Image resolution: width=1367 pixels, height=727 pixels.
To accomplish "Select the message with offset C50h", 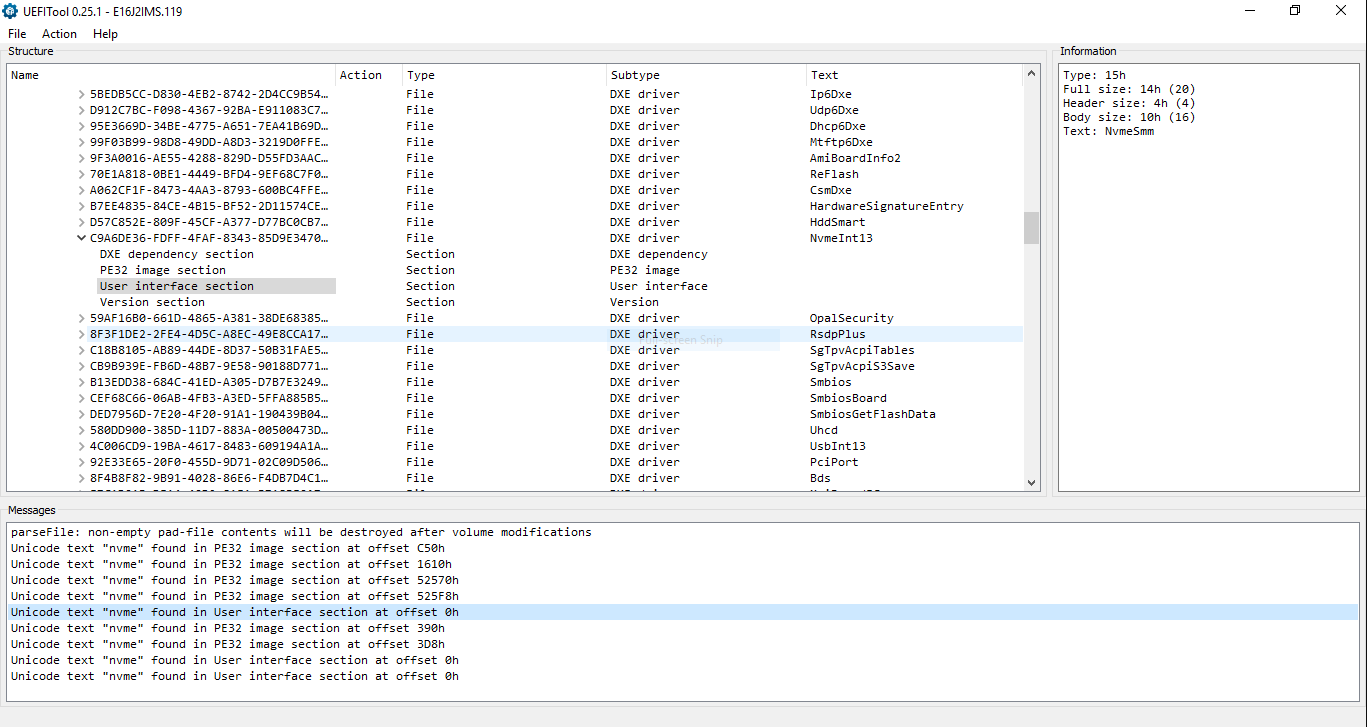I will 683,548.
